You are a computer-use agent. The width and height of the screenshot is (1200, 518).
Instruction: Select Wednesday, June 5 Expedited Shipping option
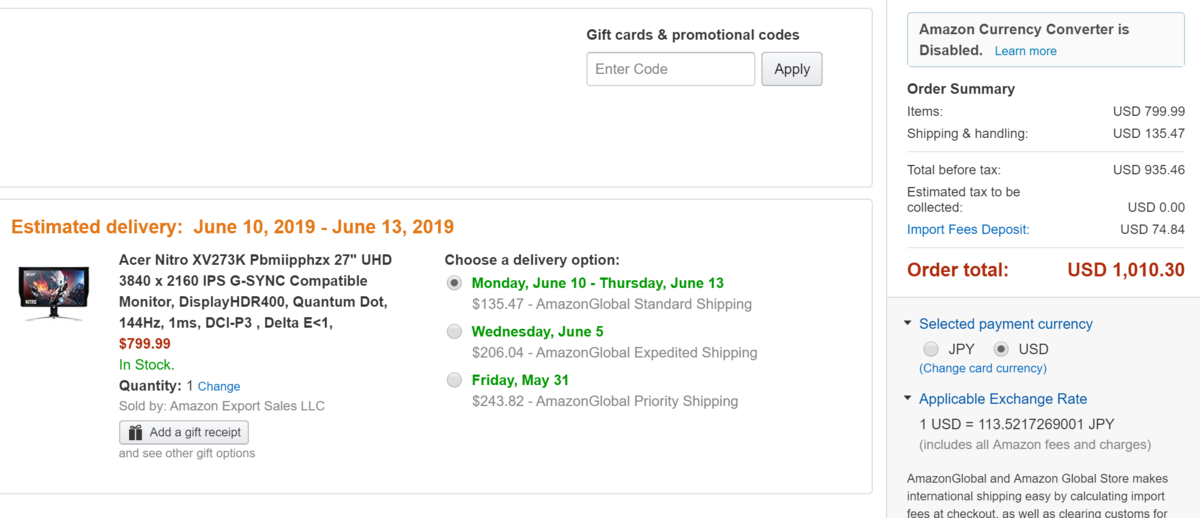[454, 331]
